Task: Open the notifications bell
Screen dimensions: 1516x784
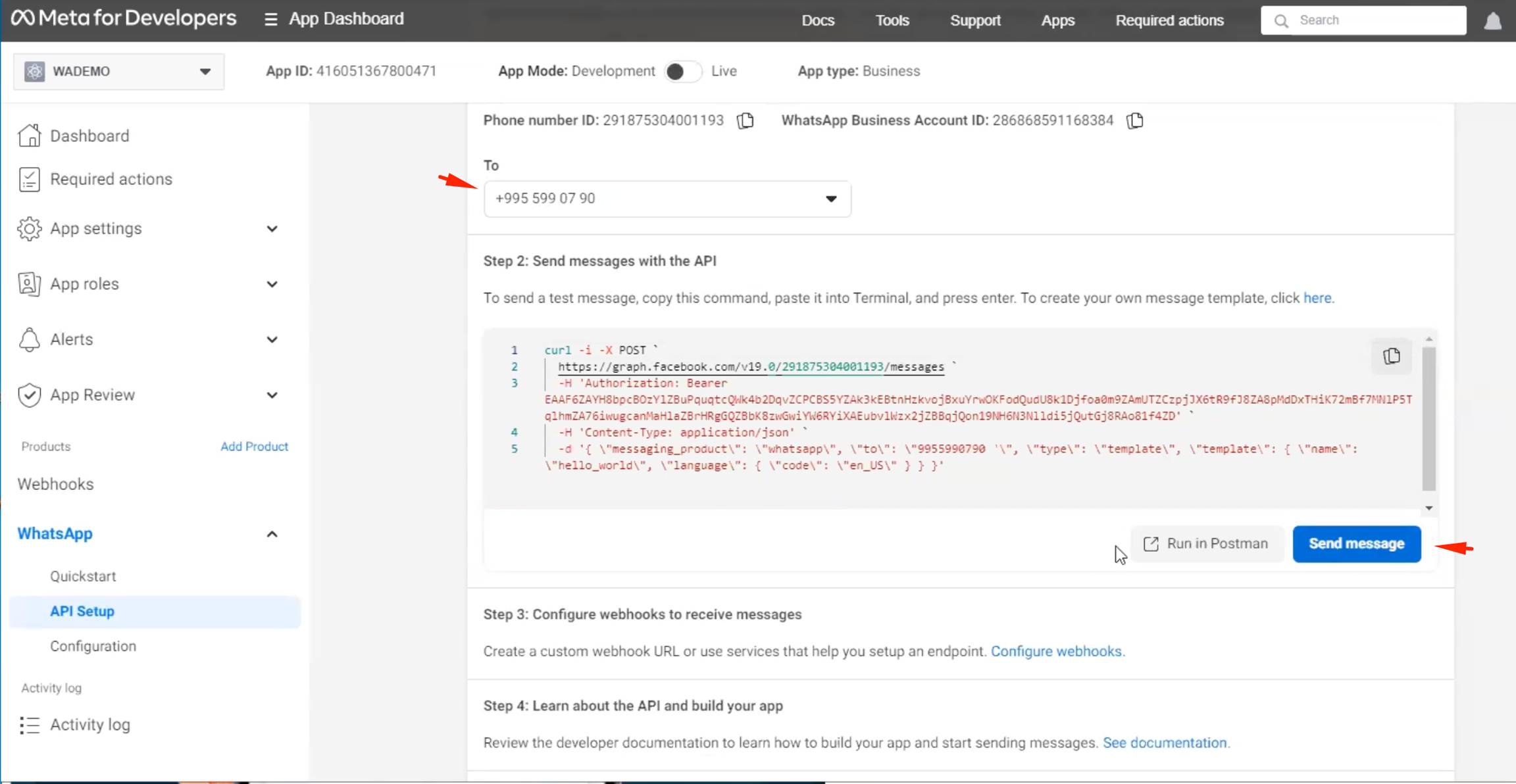Action: pos(1492,21)
